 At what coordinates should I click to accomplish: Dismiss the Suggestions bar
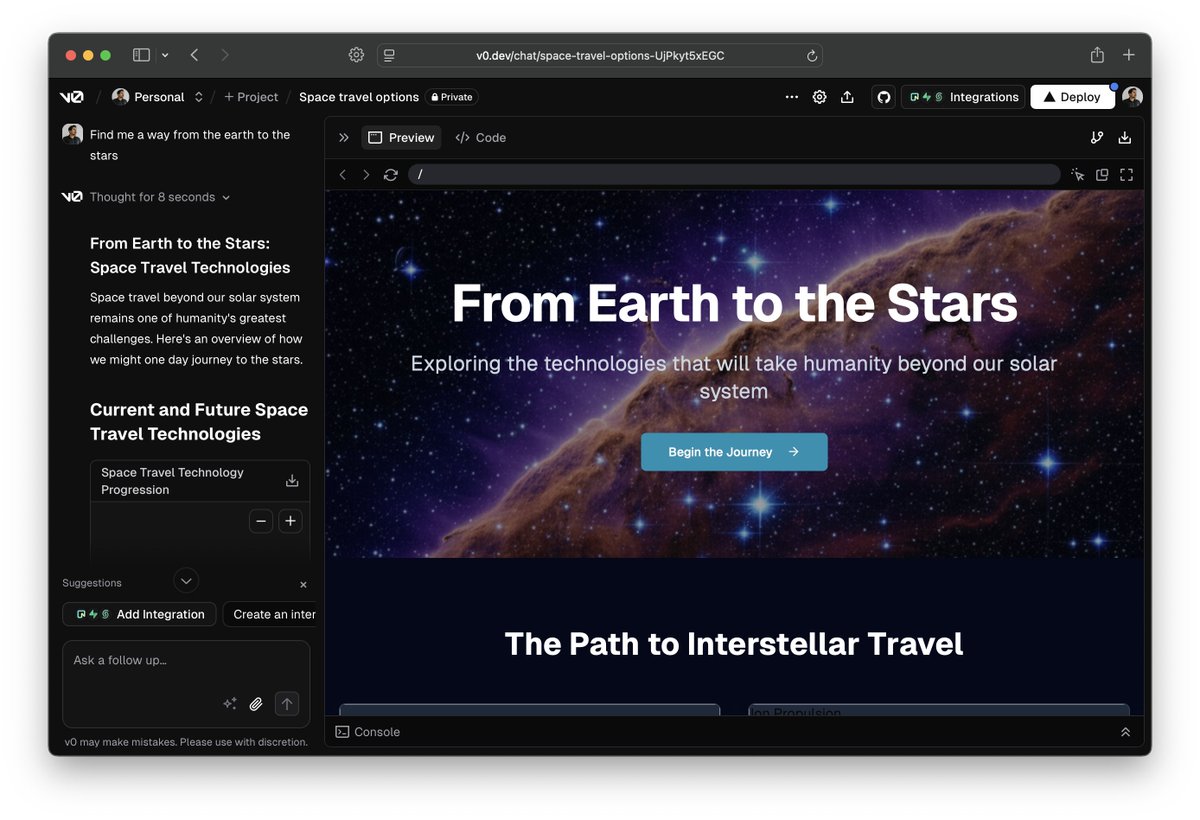[304, 585]
